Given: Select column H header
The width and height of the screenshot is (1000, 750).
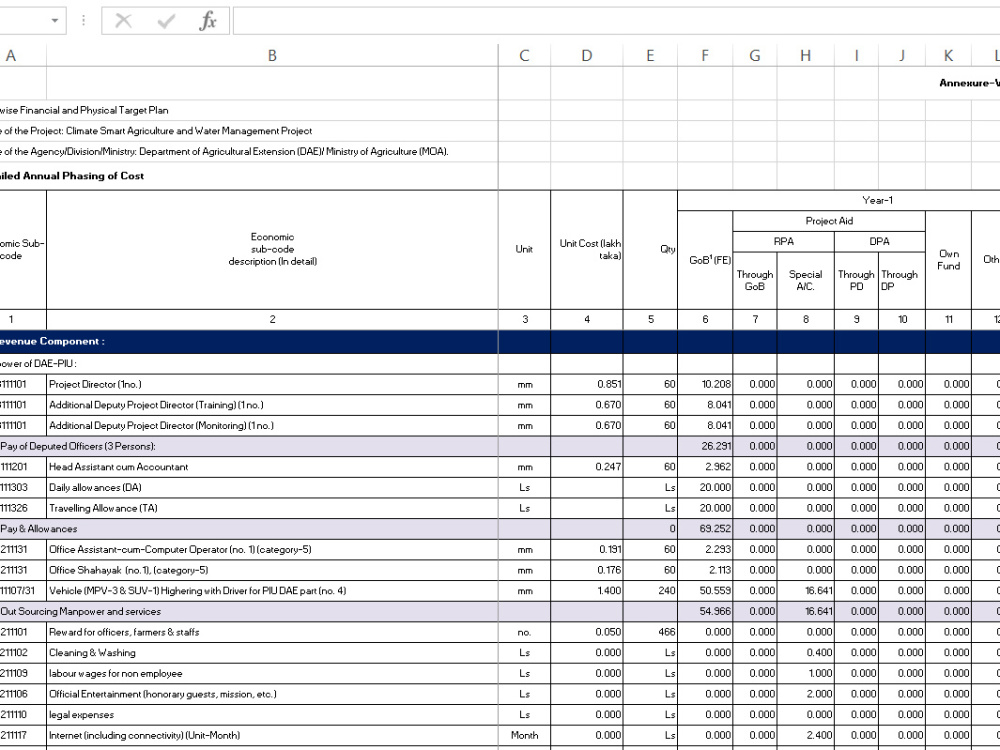Looking at the screenshot, I should tap(805, 55).
